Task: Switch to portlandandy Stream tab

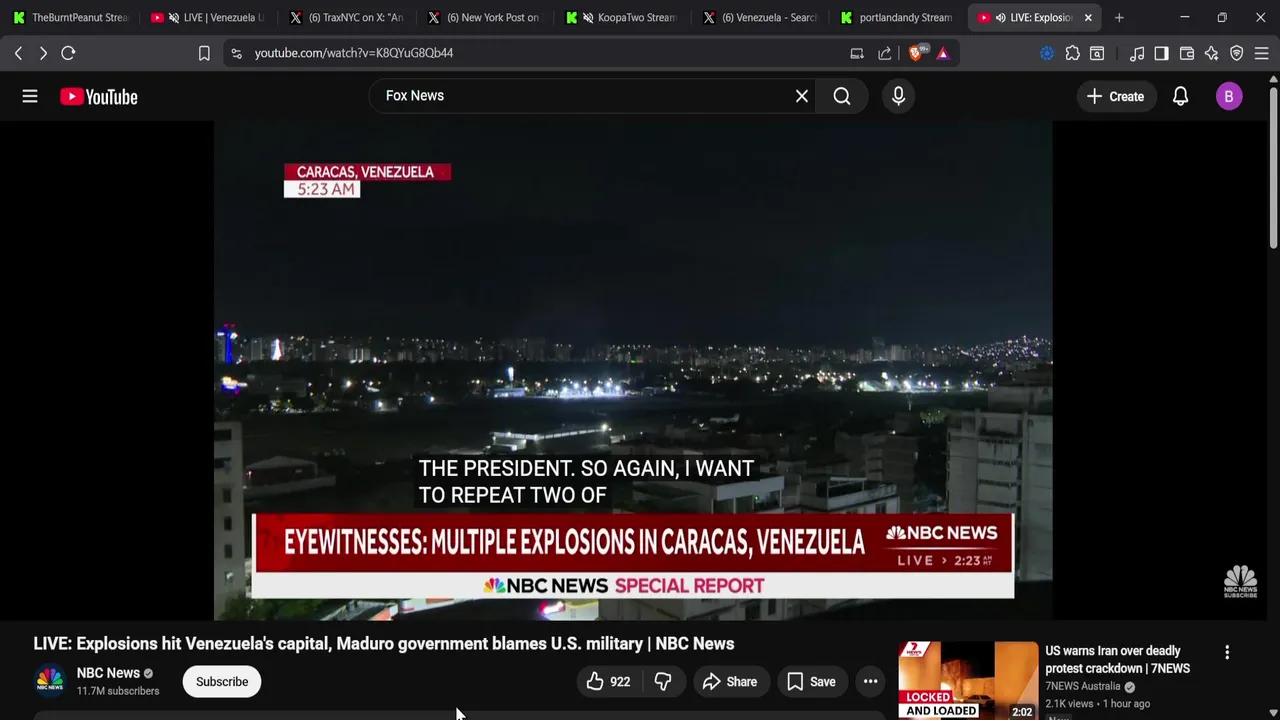Action: coord(897,17)
